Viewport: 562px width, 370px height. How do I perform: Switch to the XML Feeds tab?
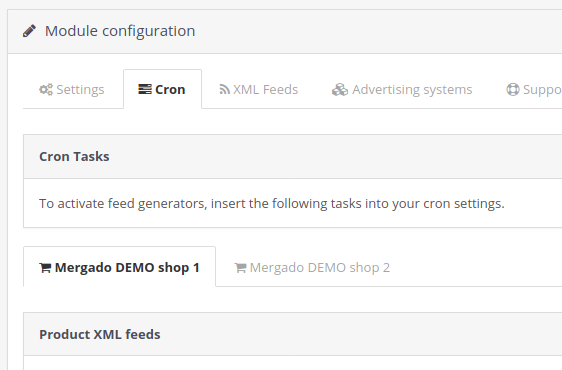258,89
